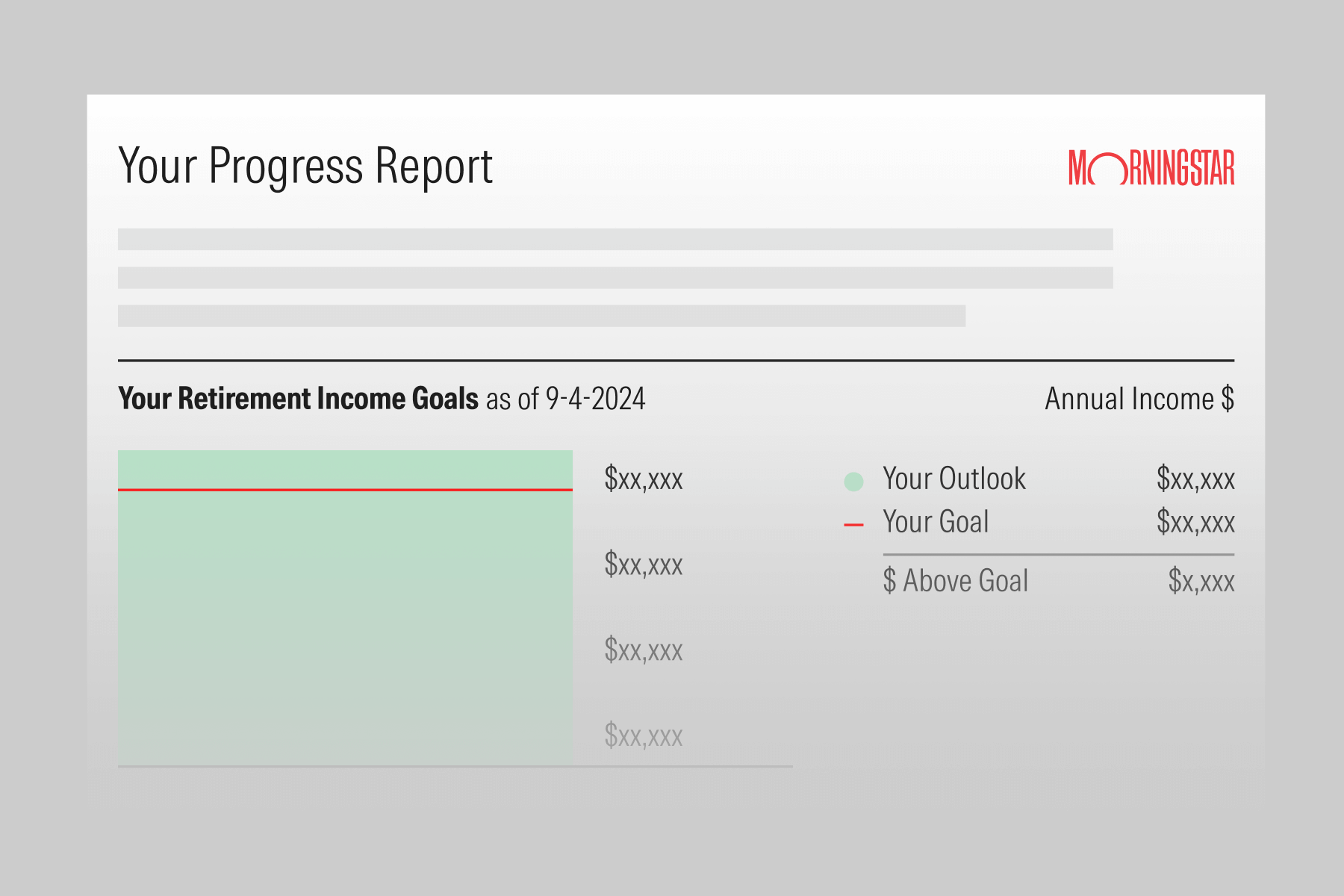Click the red goal line on chart

[345, 490]
